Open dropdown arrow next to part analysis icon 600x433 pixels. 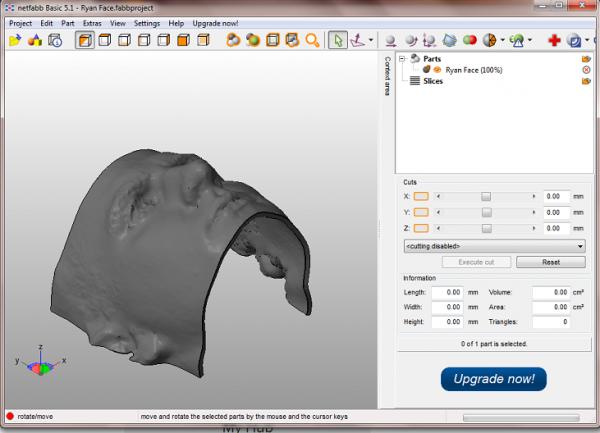coord(502,40)
